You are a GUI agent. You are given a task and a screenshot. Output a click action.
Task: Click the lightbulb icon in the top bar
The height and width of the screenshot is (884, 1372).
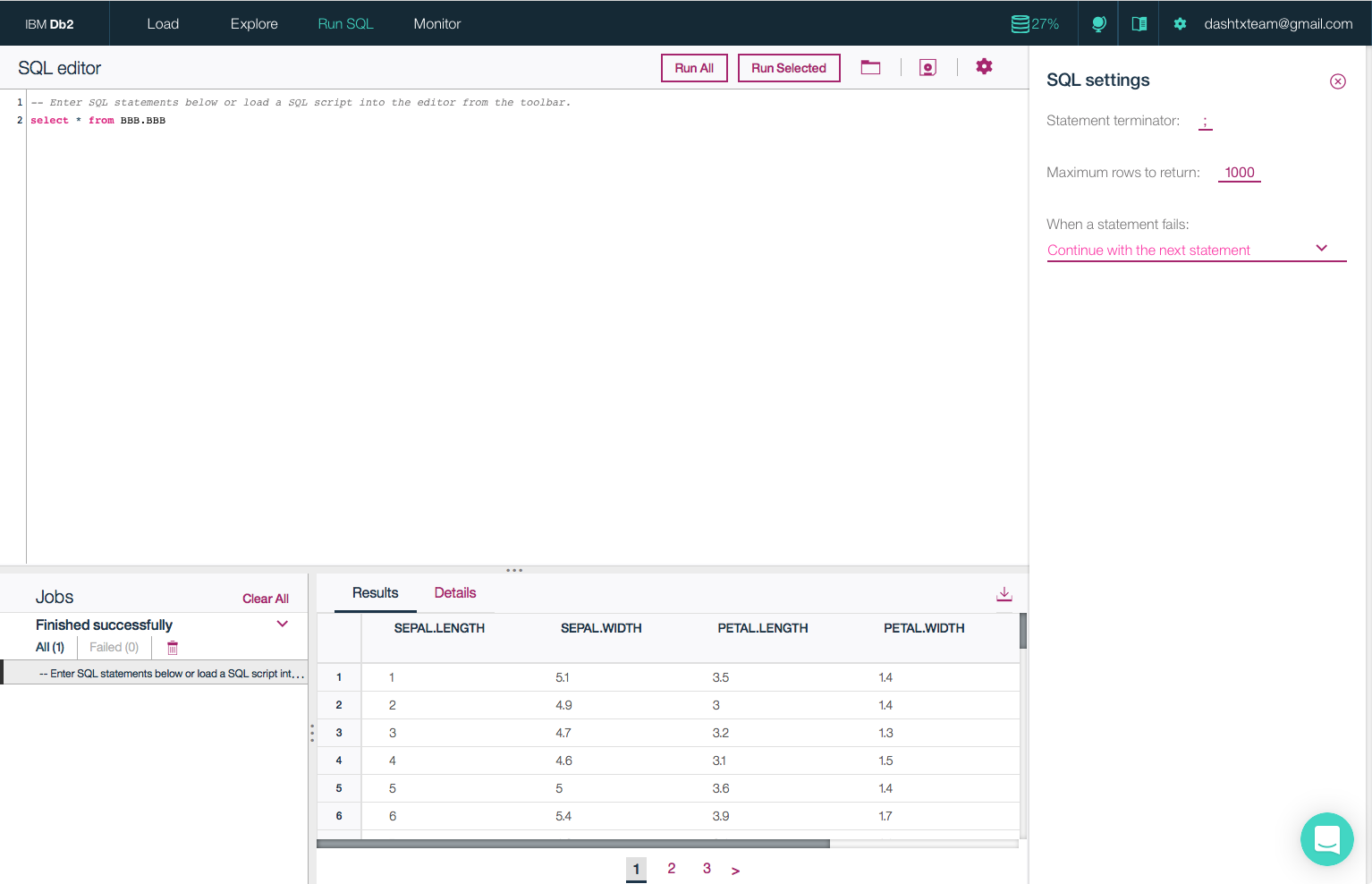coord(1098,24)
